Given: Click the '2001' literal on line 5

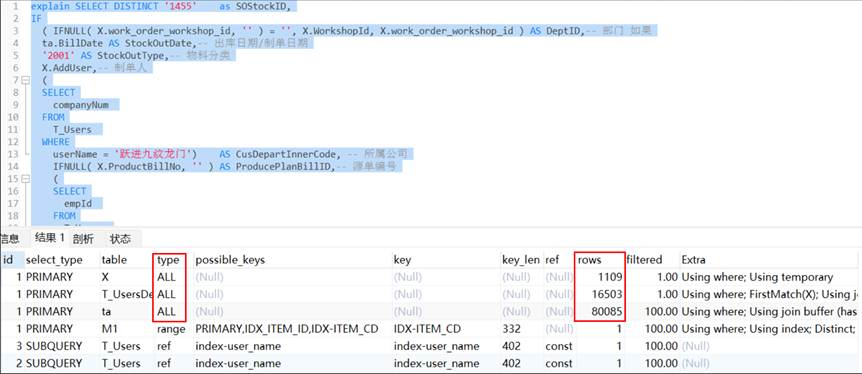Looking at the screenshot, I should coord(58,56).
